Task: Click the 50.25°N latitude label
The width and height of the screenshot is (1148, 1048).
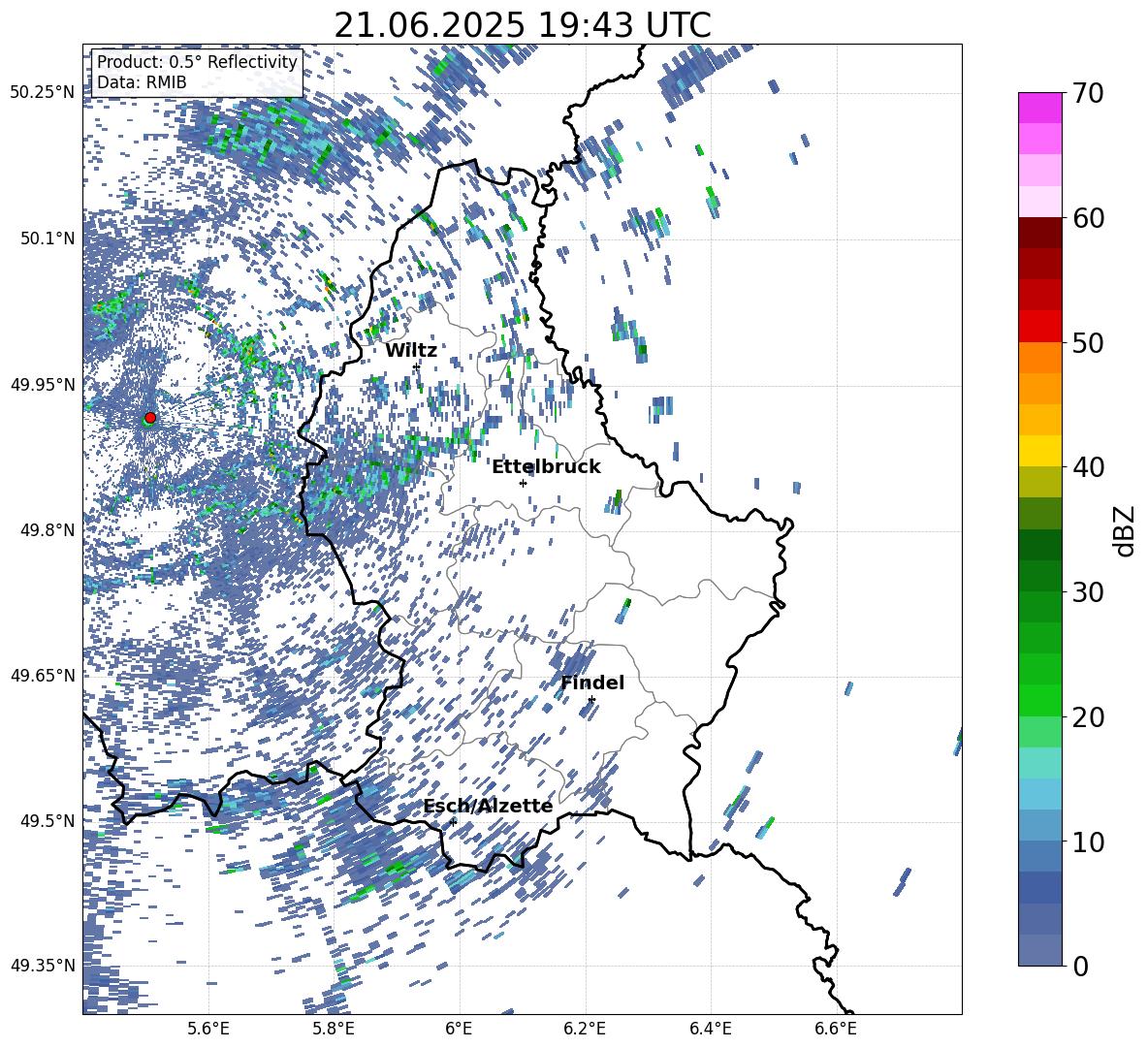Action: tap(43, 93)
